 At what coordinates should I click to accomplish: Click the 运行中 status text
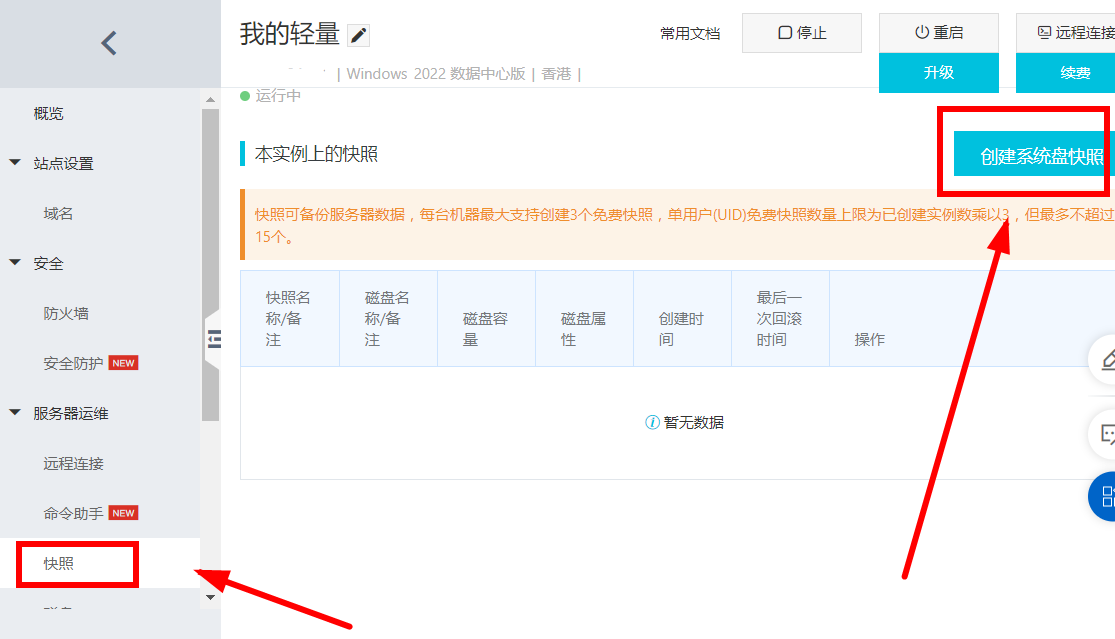click(x=278, y=96)
